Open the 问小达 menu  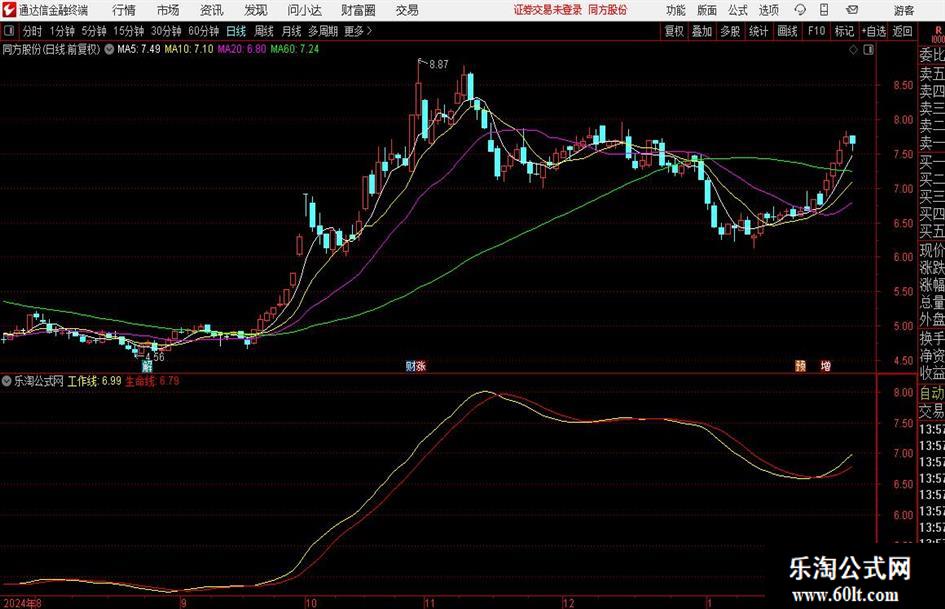tap(304, 10)
